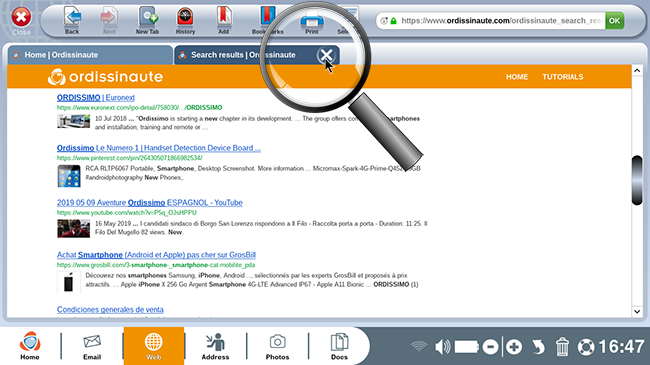Click the scrollbar down arrow
This screenshot has height=365, width=650.
point(637,311)
